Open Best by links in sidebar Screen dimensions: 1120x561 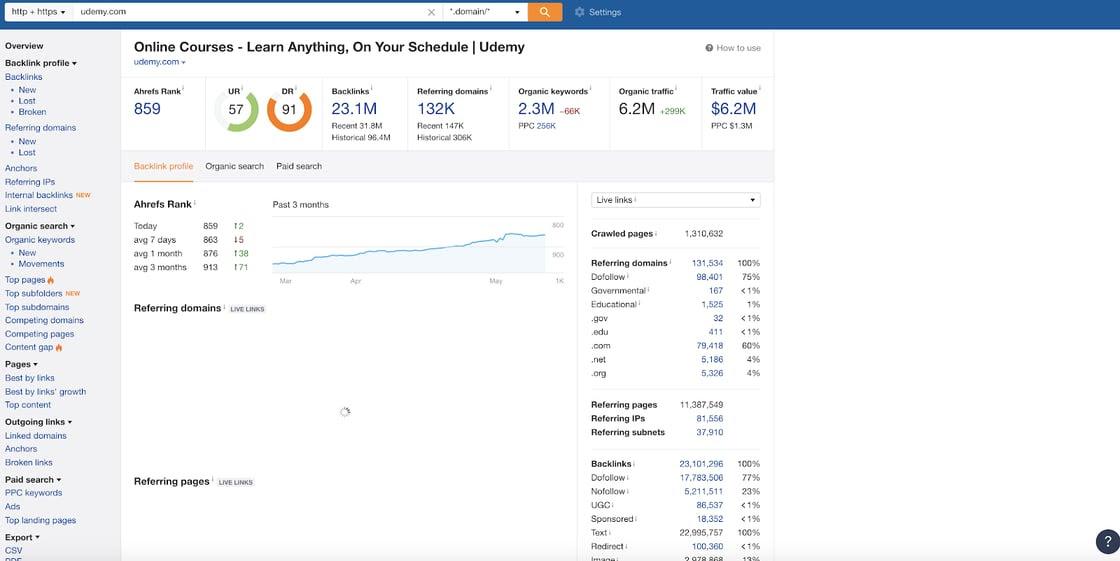pyautogui.click(x=30, y=378)
